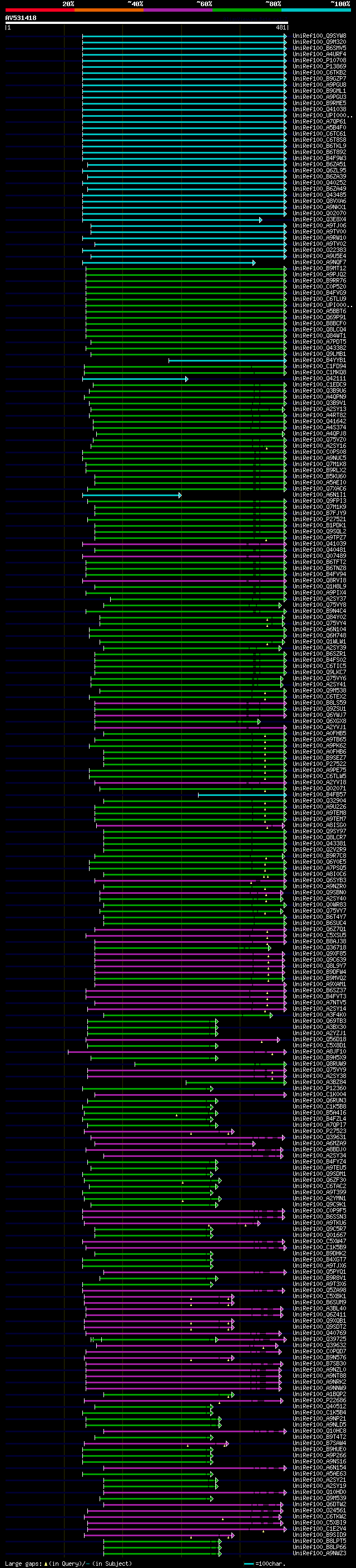This screenshot has width=356, height=1568.
Task: Select hit label UniRef100_B4FB57
Action: [x=319, y=795]
